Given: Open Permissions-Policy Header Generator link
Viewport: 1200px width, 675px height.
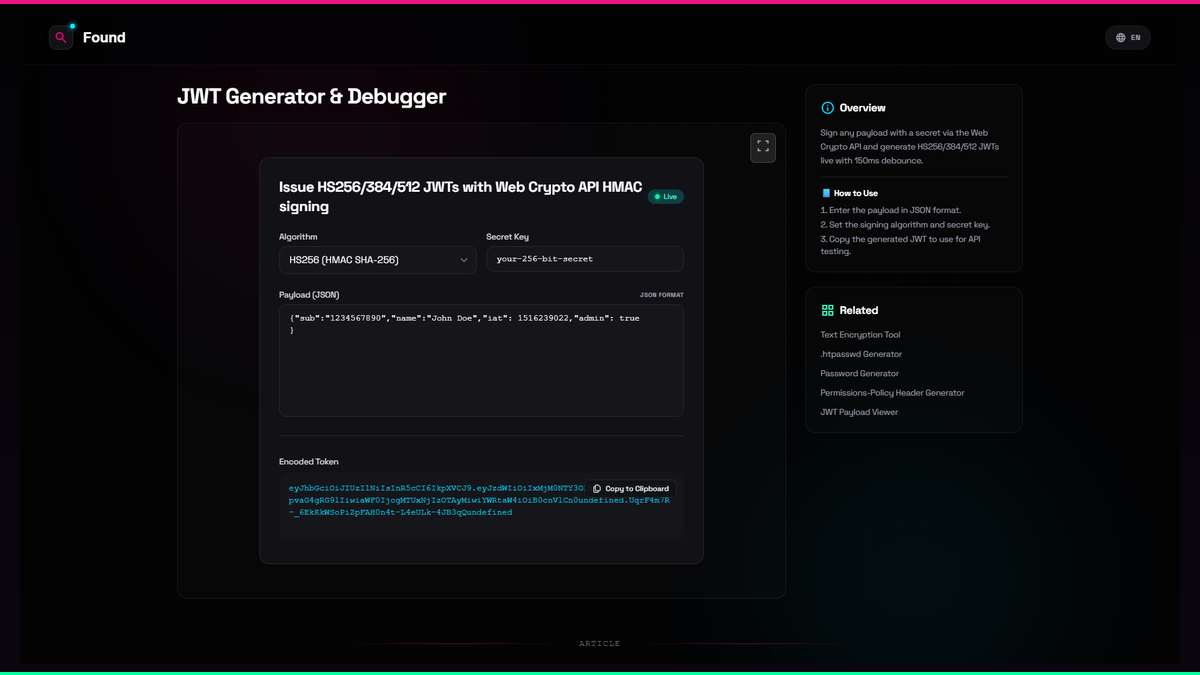Looking at the screenshot, I should pos(892,393).
